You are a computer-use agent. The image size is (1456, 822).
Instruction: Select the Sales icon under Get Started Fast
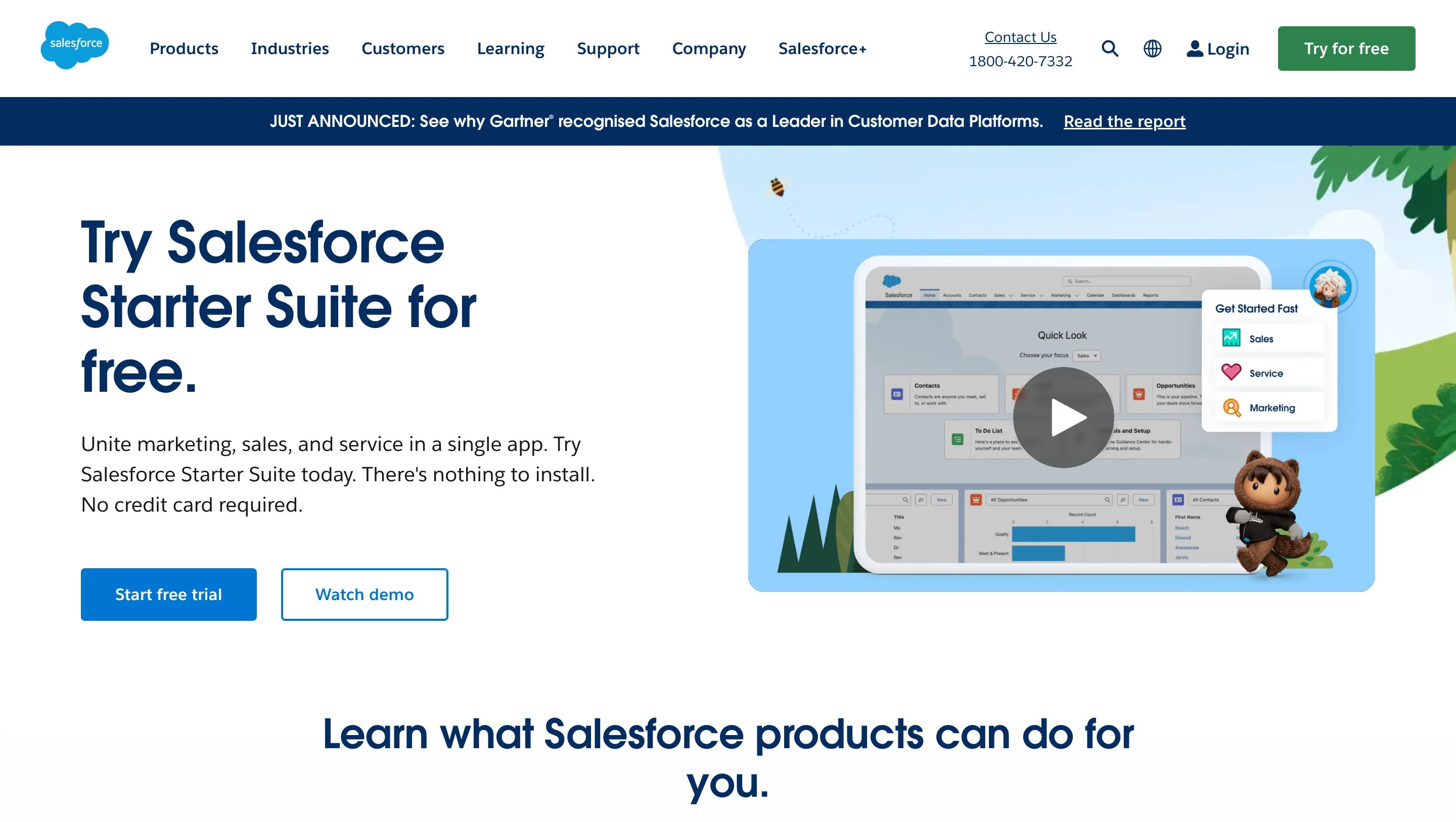(x=1232, y=338)
